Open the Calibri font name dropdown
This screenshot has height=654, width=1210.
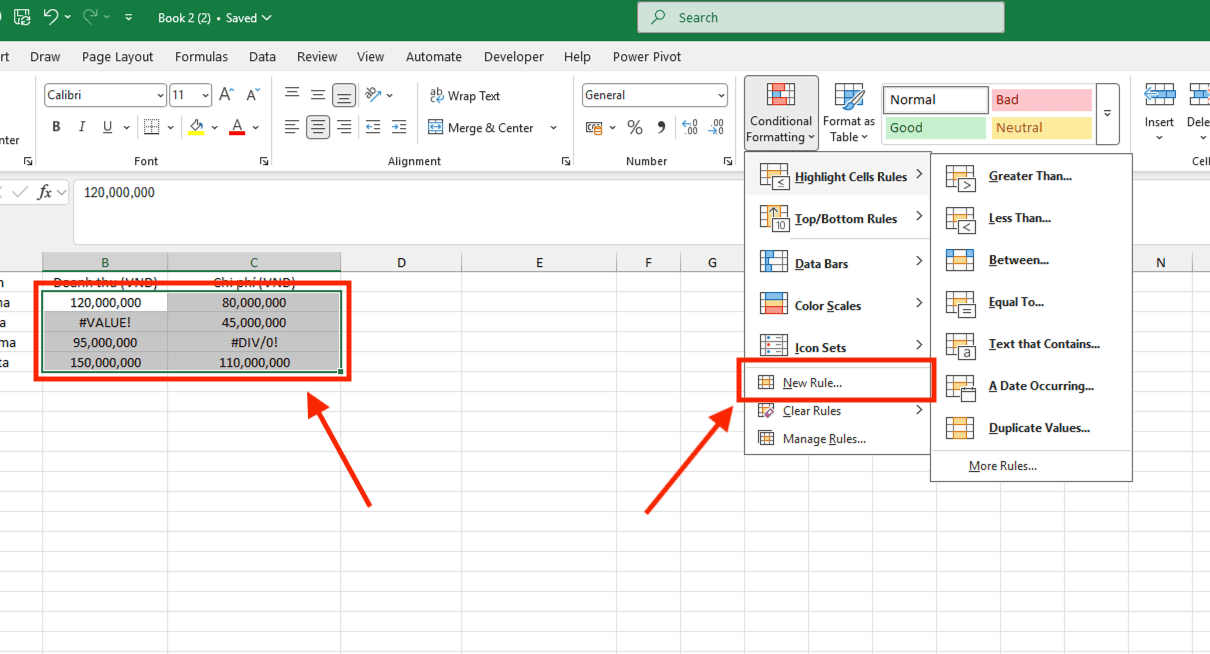click(160, 95)
